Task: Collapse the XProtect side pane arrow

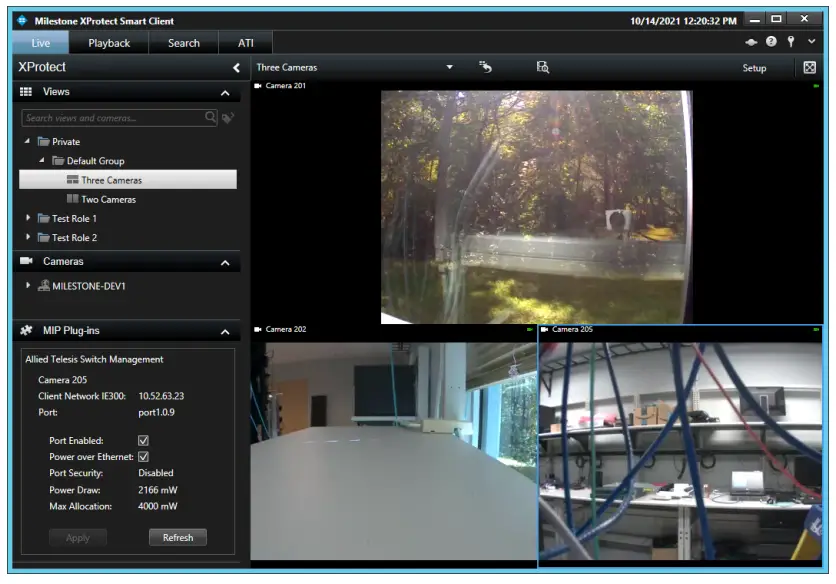Action: (236, 68)
